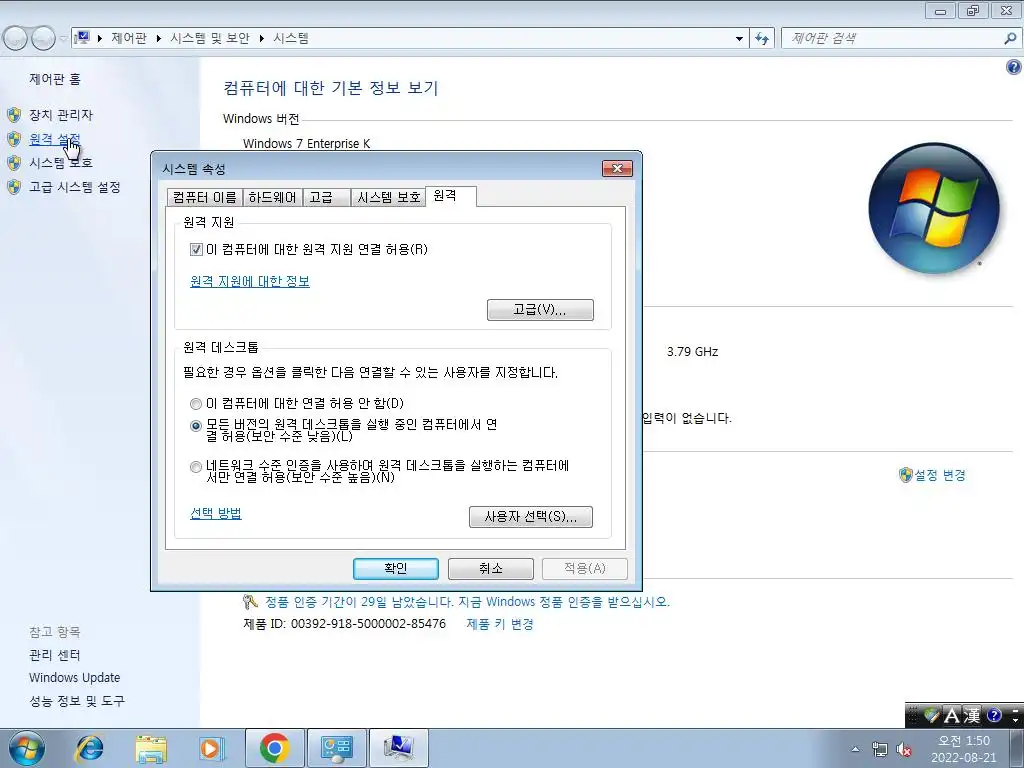This screenshot has width=1024, height=768.
Task: Expand the address bar history dropdown
Action: [739, 39]
